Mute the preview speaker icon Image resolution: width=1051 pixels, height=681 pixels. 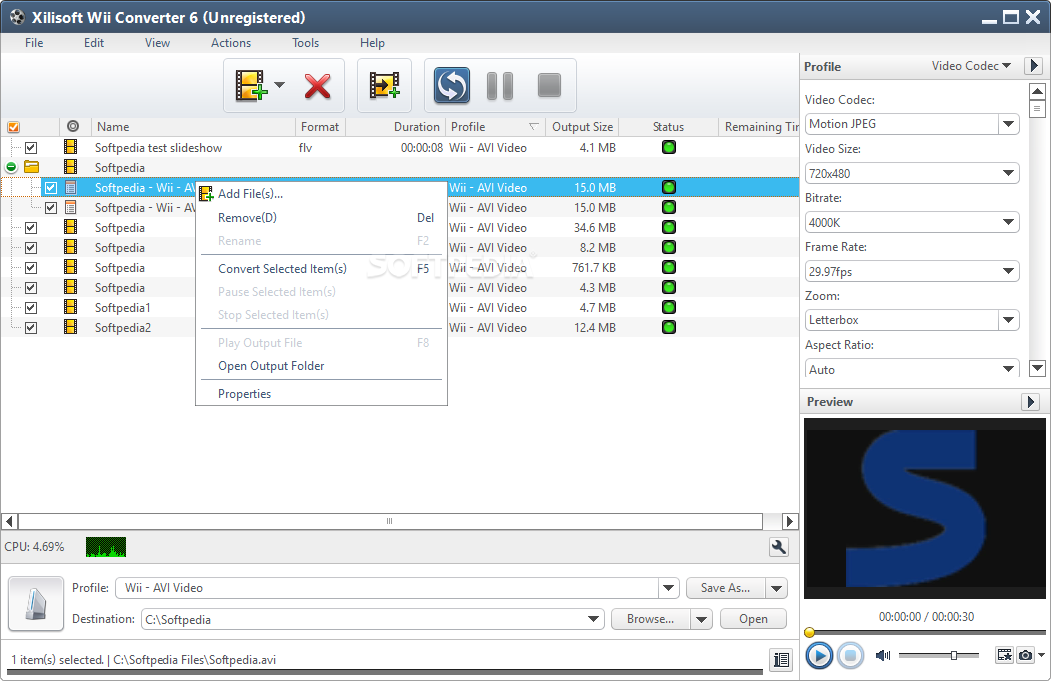click(883, 655)
